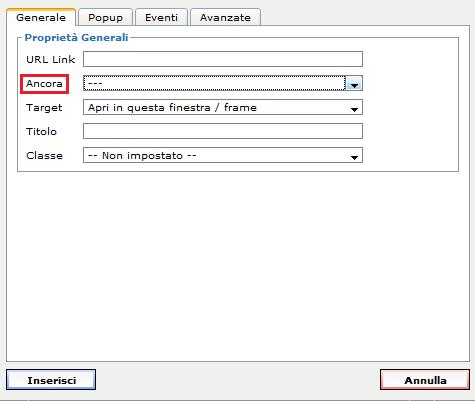
Task: Cancel with the Annulla button
Action: tap(425, 380)
